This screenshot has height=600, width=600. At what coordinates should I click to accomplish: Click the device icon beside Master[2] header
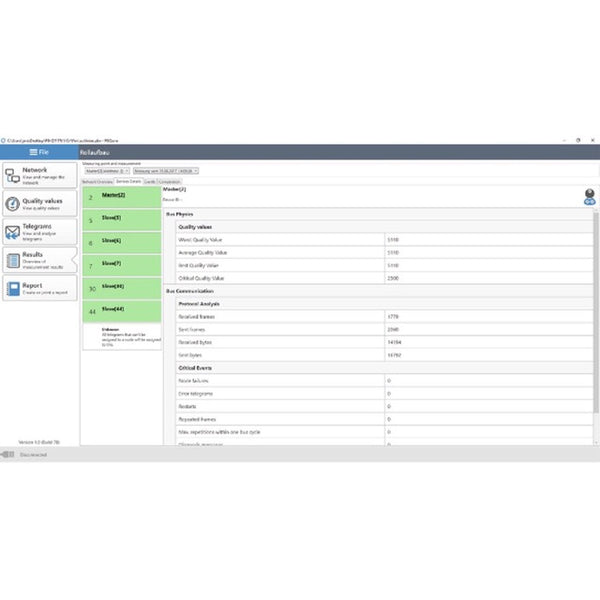(x=589, y=197)
